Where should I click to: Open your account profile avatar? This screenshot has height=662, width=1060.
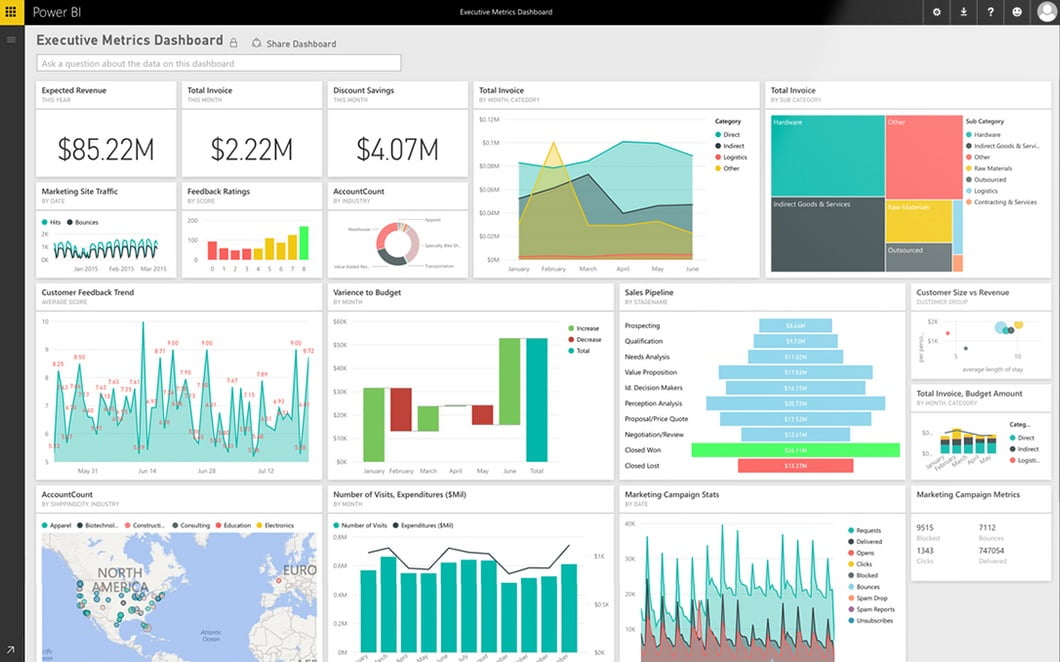tap(1044, 11)
